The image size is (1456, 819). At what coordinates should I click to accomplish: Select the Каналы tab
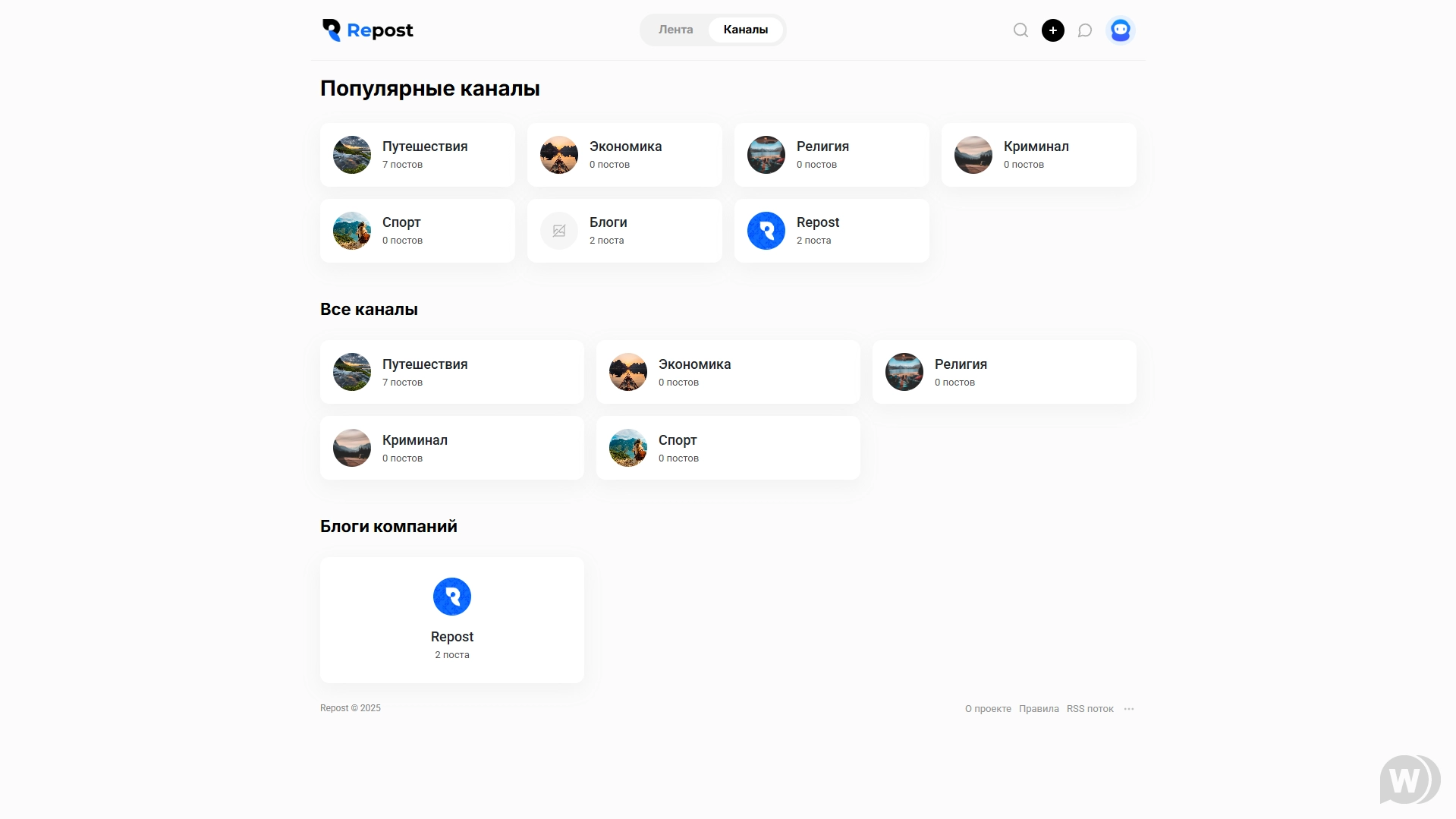click(x=745, y=30)
